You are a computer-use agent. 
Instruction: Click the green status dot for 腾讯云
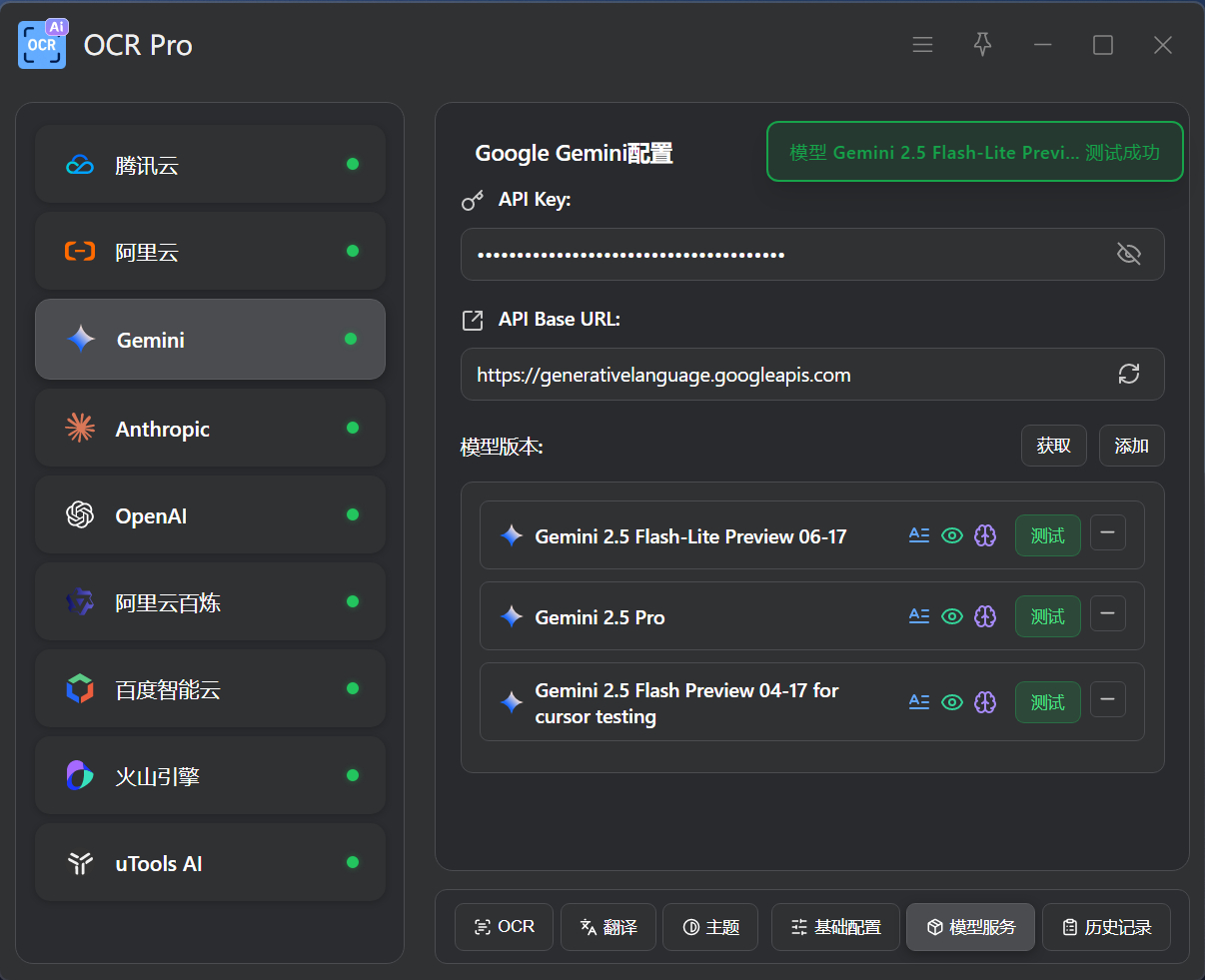coord(353,164)
